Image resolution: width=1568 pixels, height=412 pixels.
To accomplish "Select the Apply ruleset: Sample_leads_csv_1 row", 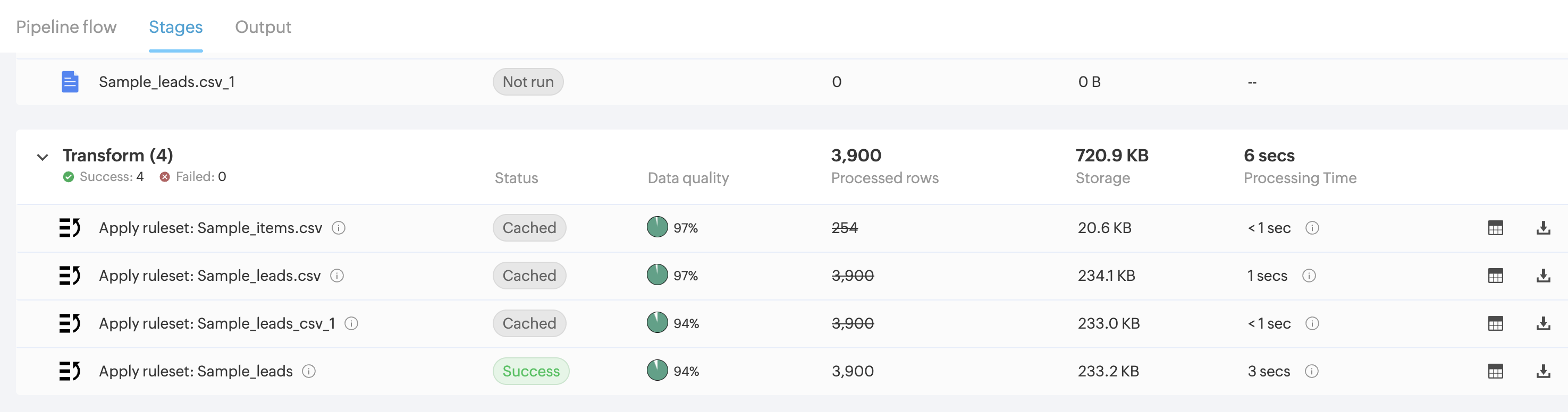I will coord(217,323).
